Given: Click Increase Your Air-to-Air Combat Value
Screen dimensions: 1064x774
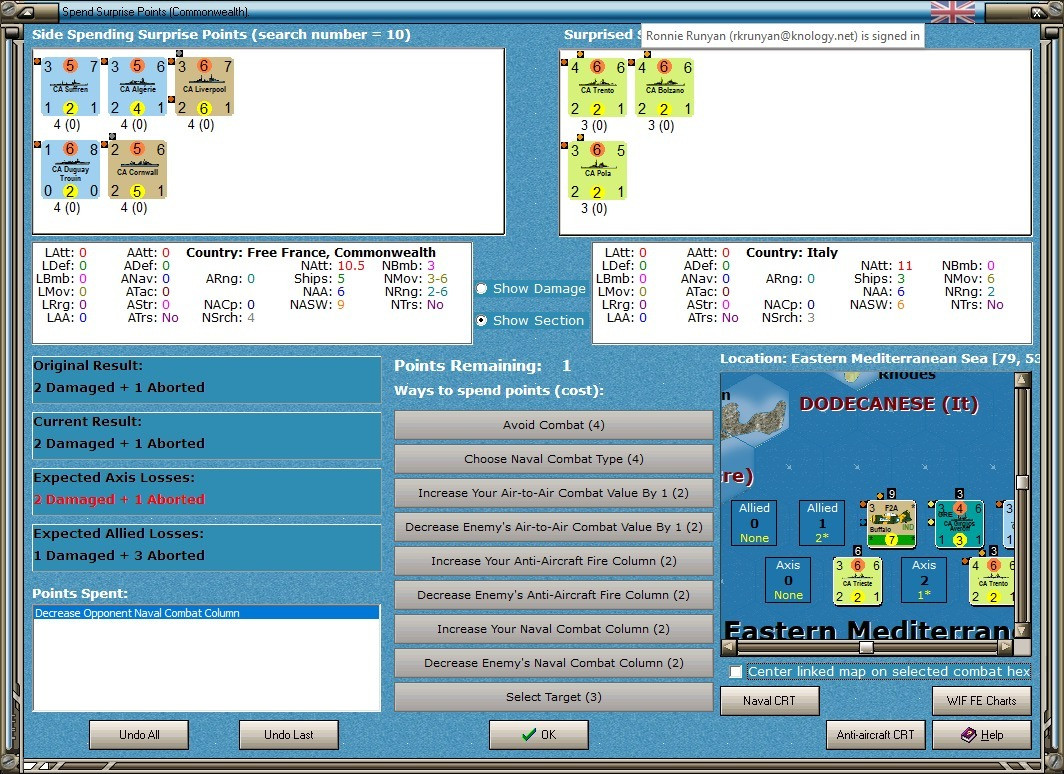Looking at the screenshot, I should tap(554, 492).
